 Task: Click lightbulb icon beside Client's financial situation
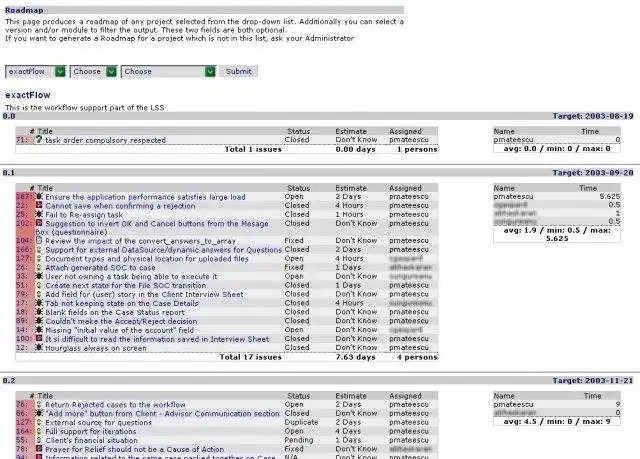coord(39,440)
